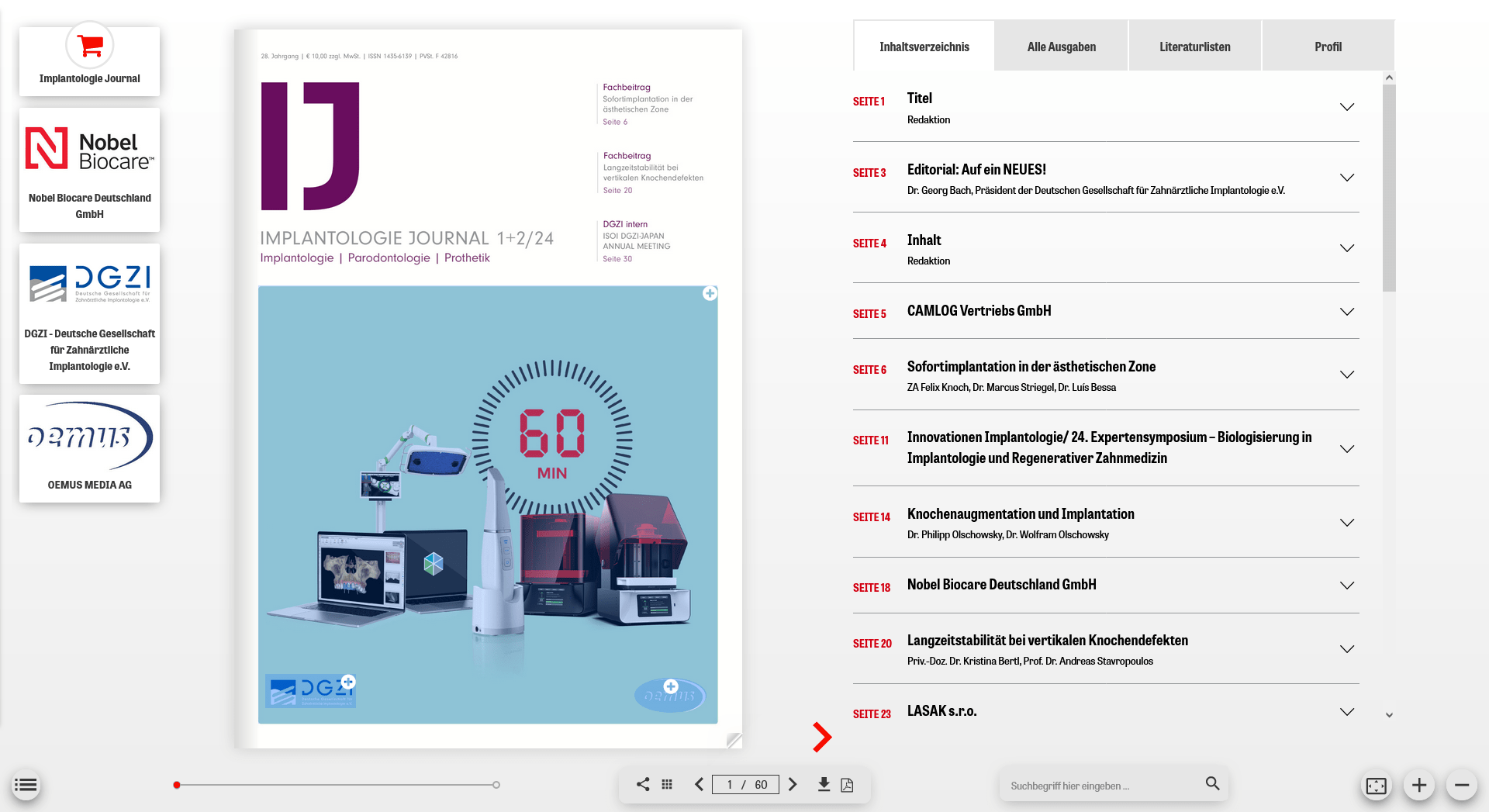Go to the next page arrow
The image size is (1489, 812).
793,784
